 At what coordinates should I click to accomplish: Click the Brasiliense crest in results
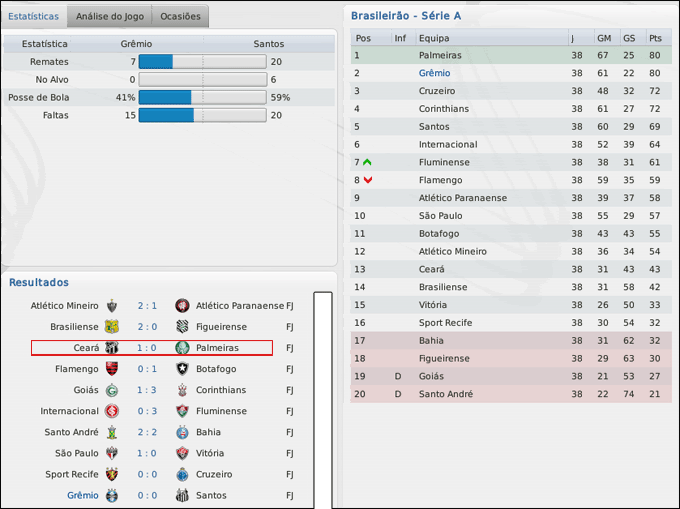(113, 327)
